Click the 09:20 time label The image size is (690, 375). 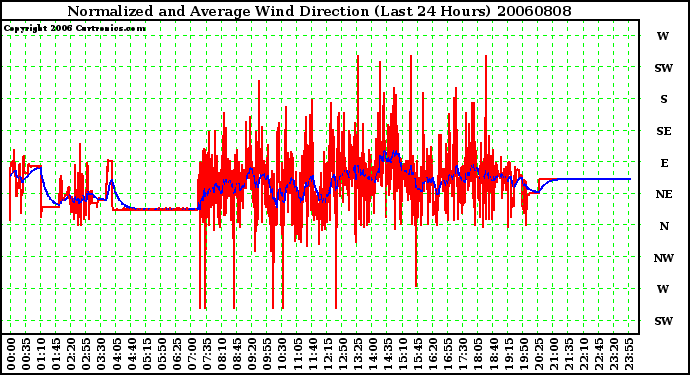pos(252,354)
